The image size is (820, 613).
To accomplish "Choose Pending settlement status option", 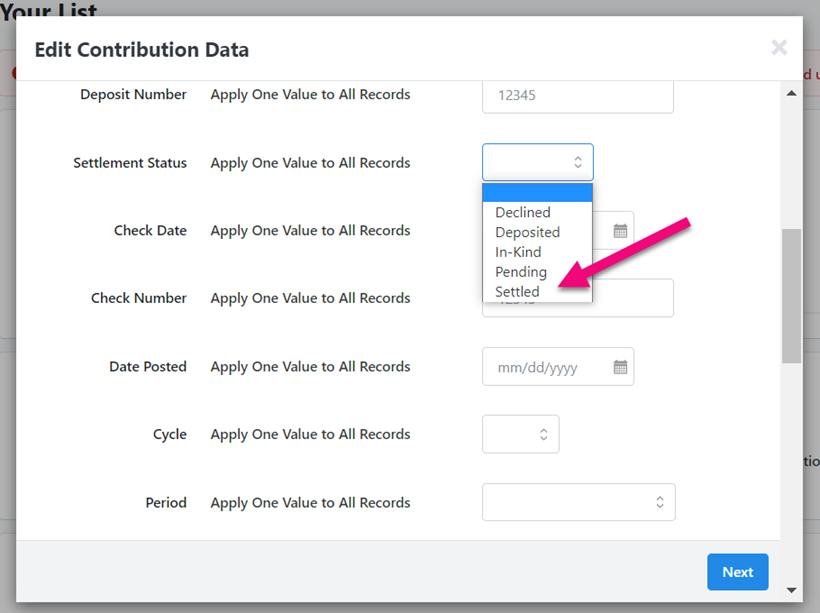I will point(521,272).
